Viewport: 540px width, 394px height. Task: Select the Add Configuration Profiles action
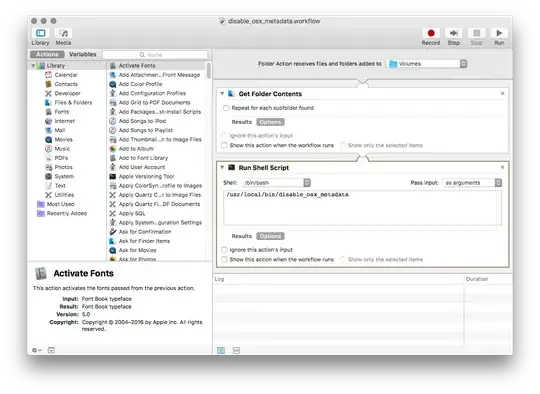pos(157,93)
